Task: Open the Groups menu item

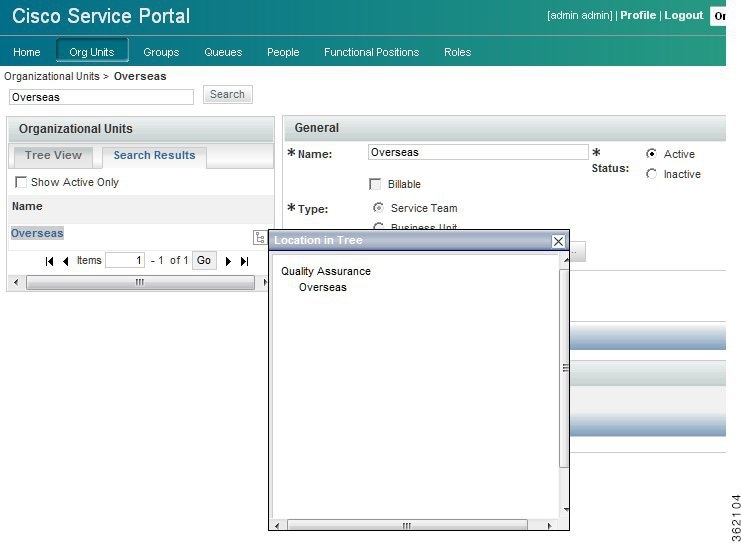Action: coord(161,52)
